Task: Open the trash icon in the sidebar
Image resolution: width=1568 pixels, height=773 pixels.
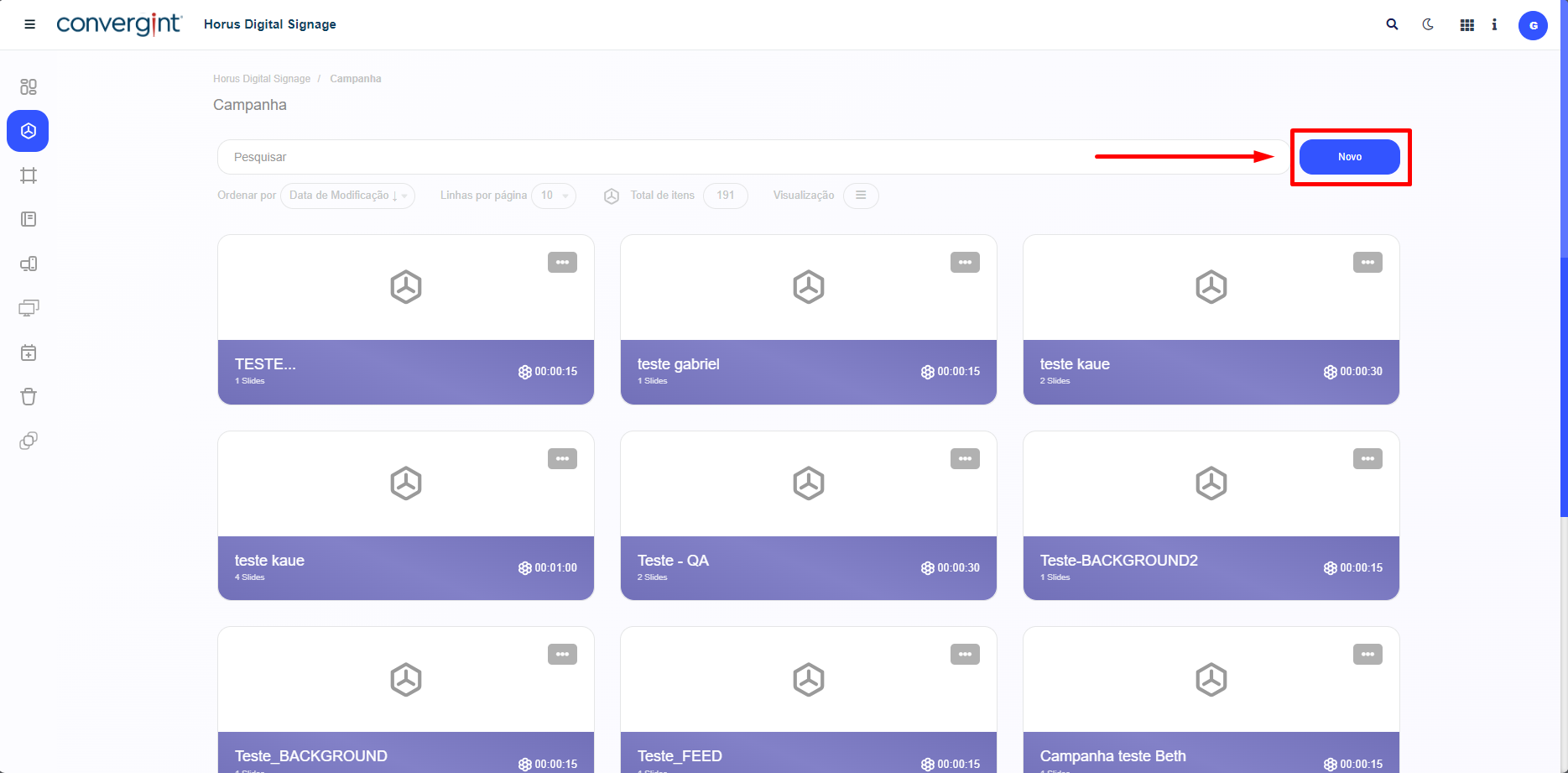Action: [29, 396]
